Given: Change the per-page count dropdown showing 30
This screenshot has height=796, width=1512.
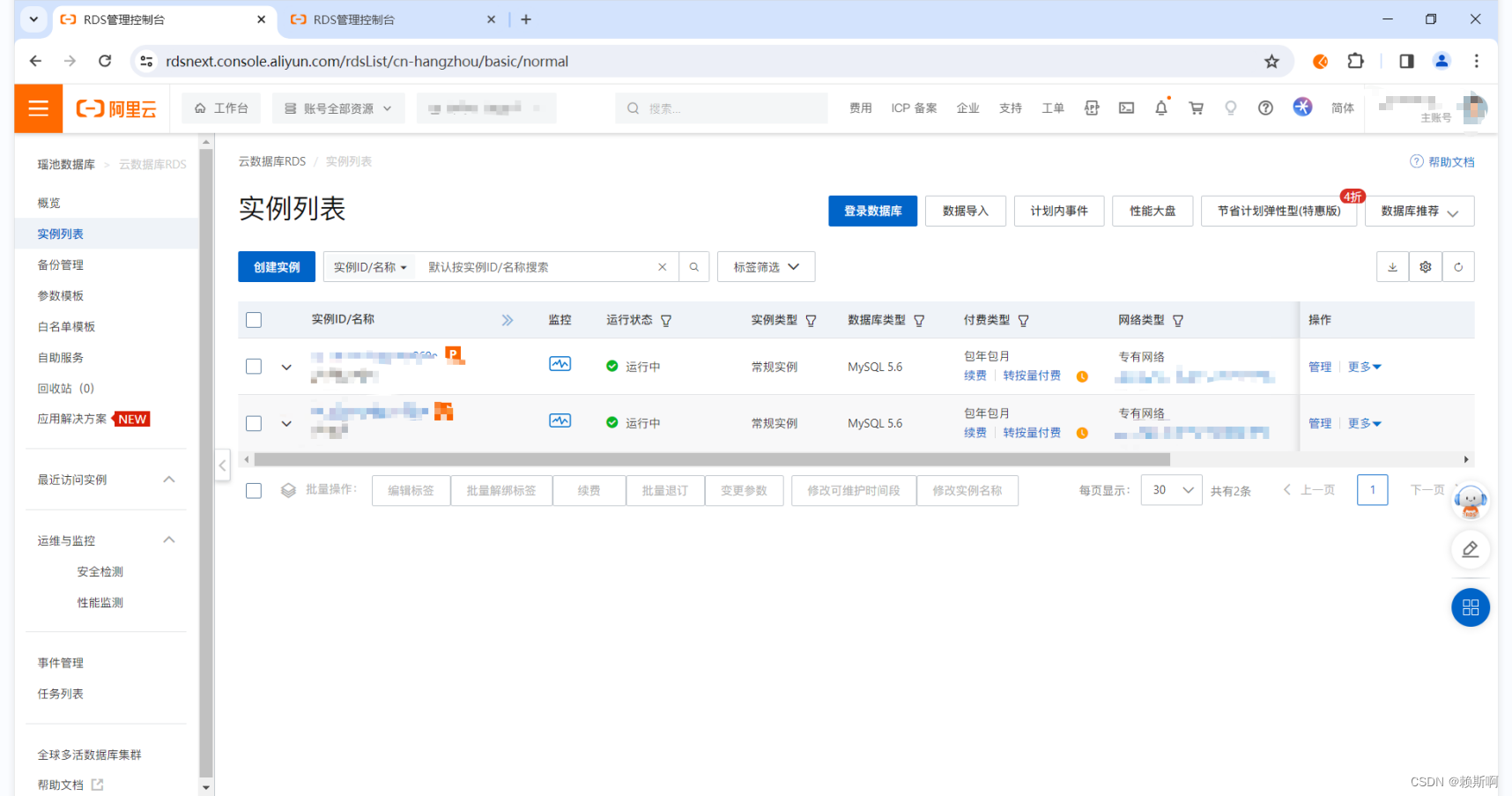Looking at the screenshot, I should click(x=1172, y=490).
